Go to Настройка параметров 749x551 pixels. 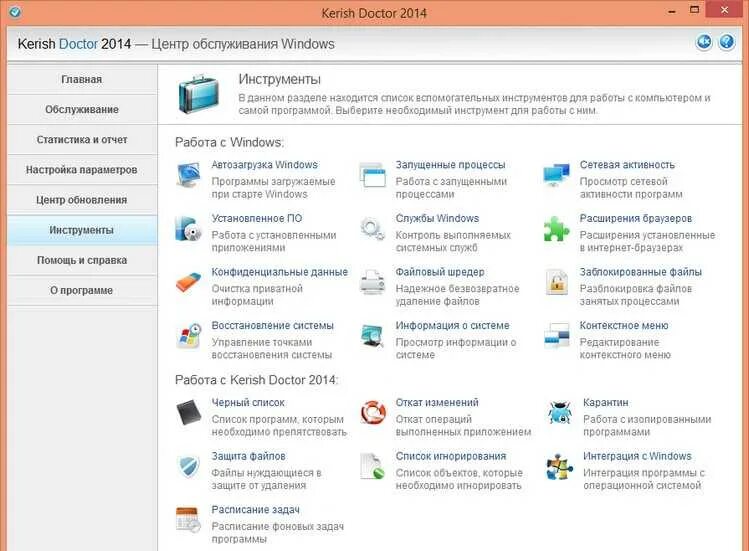(82, 170)
